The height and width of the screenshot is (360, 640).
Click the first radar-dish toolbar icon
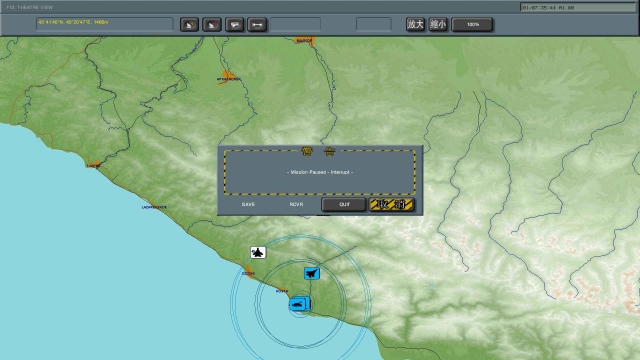[x=189, y=24]
